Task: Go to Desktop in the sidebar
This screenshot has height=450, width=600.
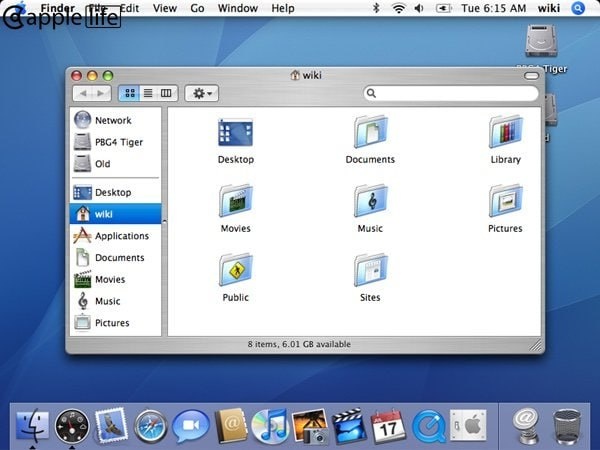Action: click(116, 192)
